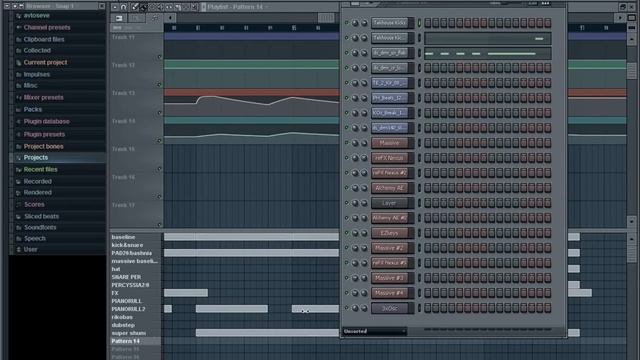This screenshot has width=640, height=360.
Task: Select the Mute tool in Playlist toolbar
Action: click(160, 7)
